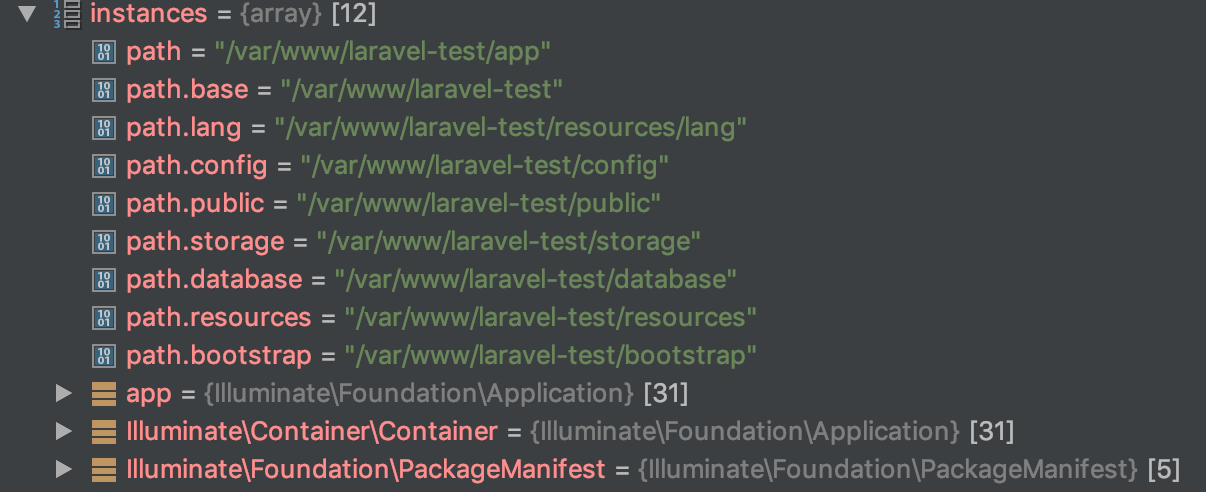Image resolution: width=1206 pixels, height=492 pixels.
Task: Click the "/var/www/laravel-test/storage" value string
Action: click(x=509, y=242)
